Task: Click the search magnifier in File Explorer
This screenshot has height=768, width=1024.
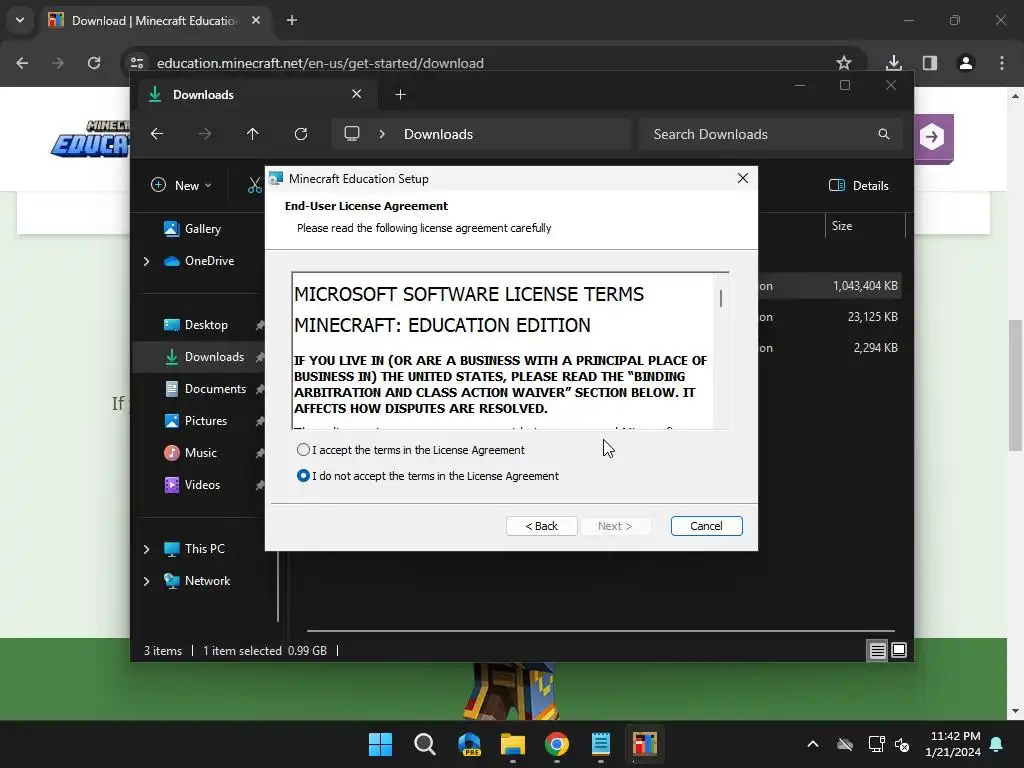Action: (x=884, y=134)
